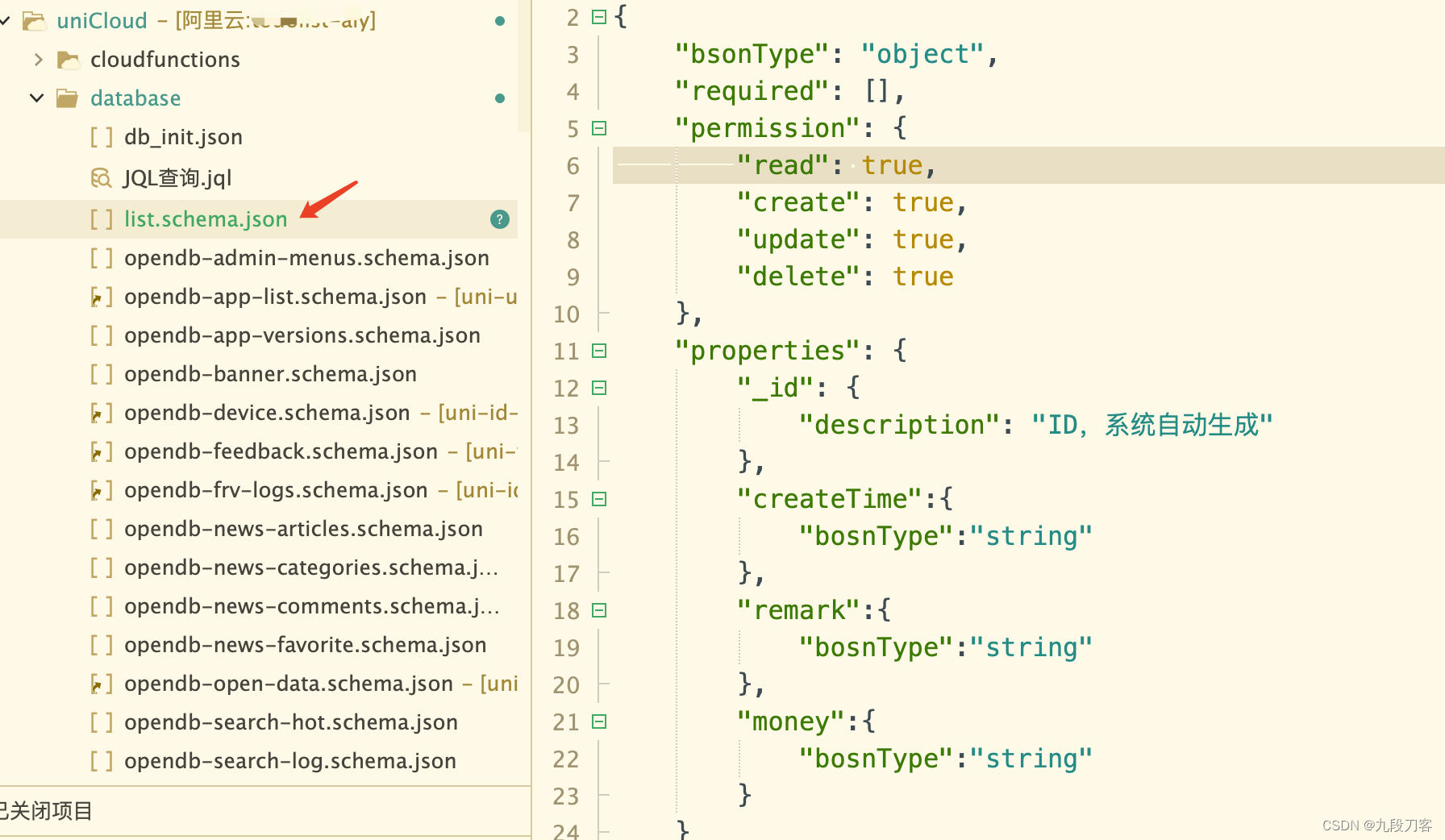
Task: Click the "required" key on line 4
Action: pos(752,91)
